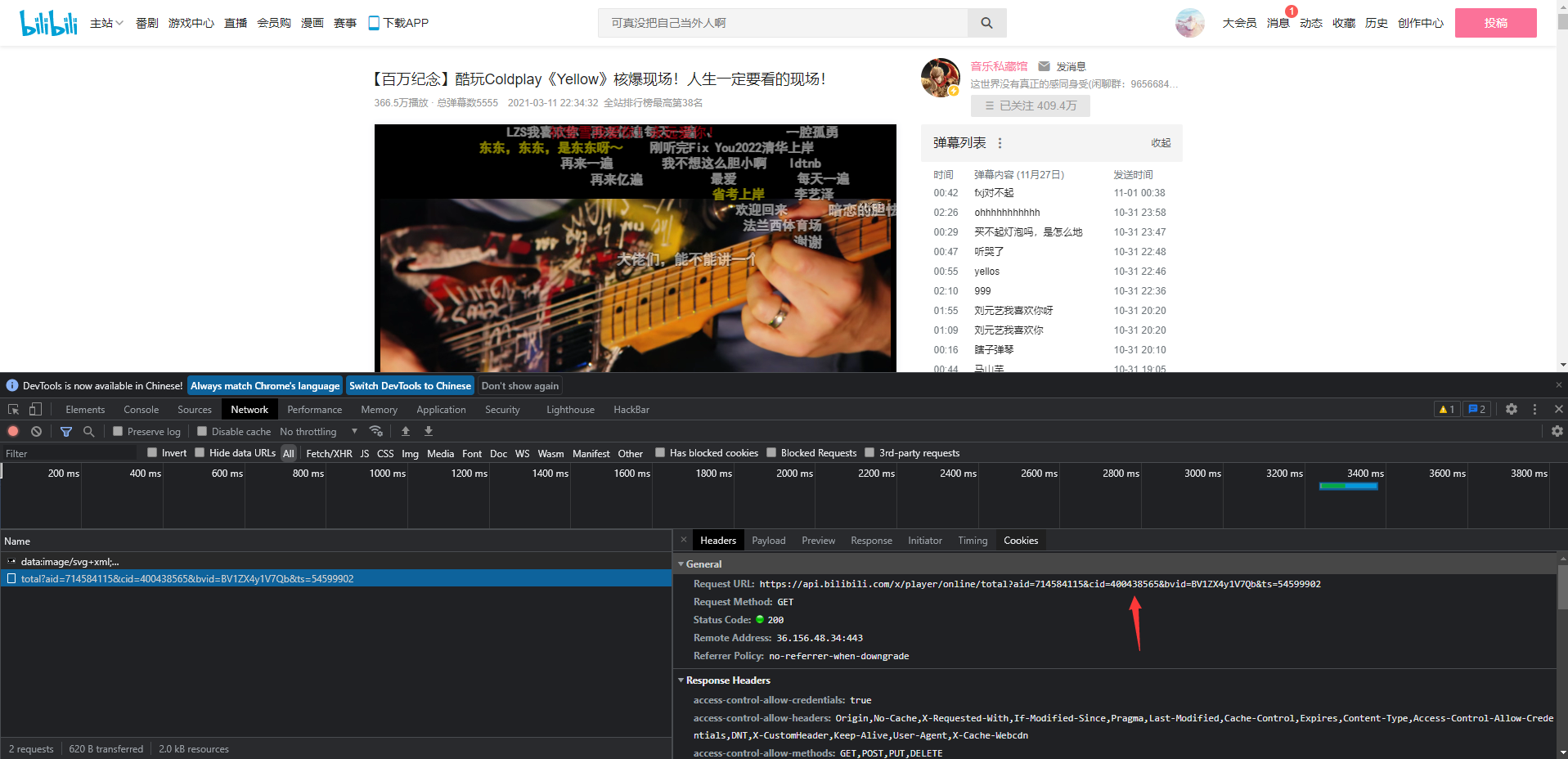Switch to the Console panel tab
This screenshot has height=759, width=1568.
[142, 409]
